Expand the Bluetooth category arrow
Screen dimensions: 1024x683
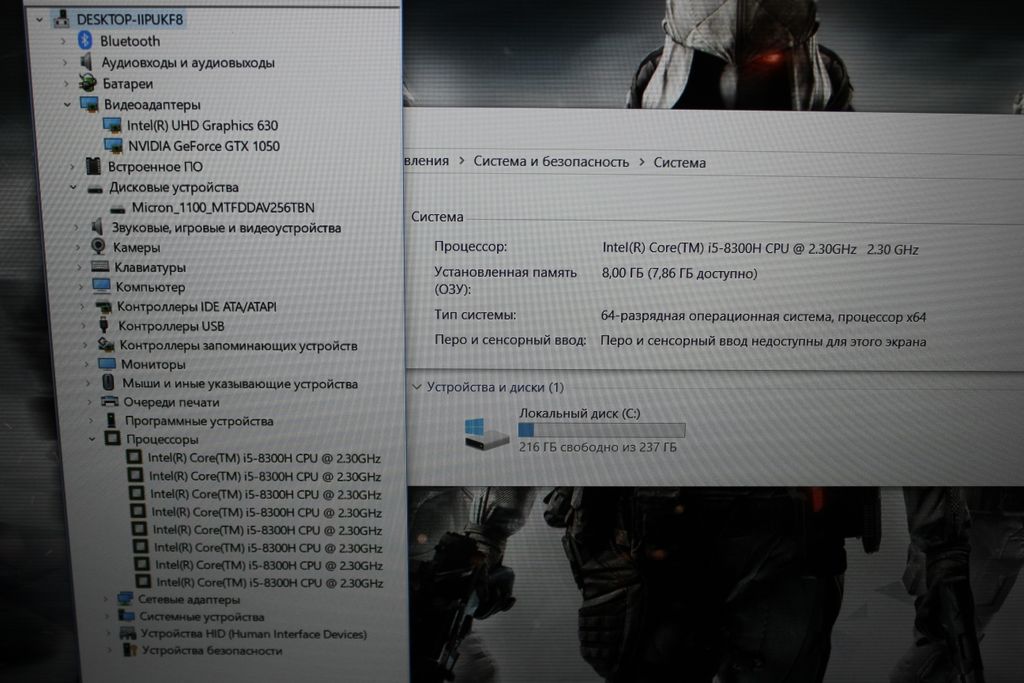(63, 41)
